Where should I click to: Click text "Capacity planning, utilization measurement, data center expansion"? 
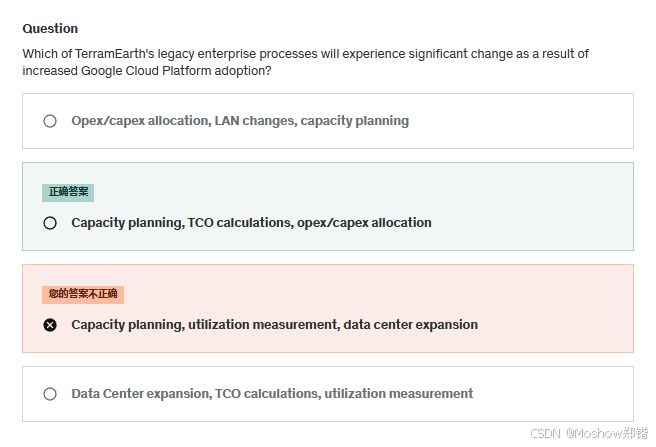pyautogui.click(x=274, y=325)
